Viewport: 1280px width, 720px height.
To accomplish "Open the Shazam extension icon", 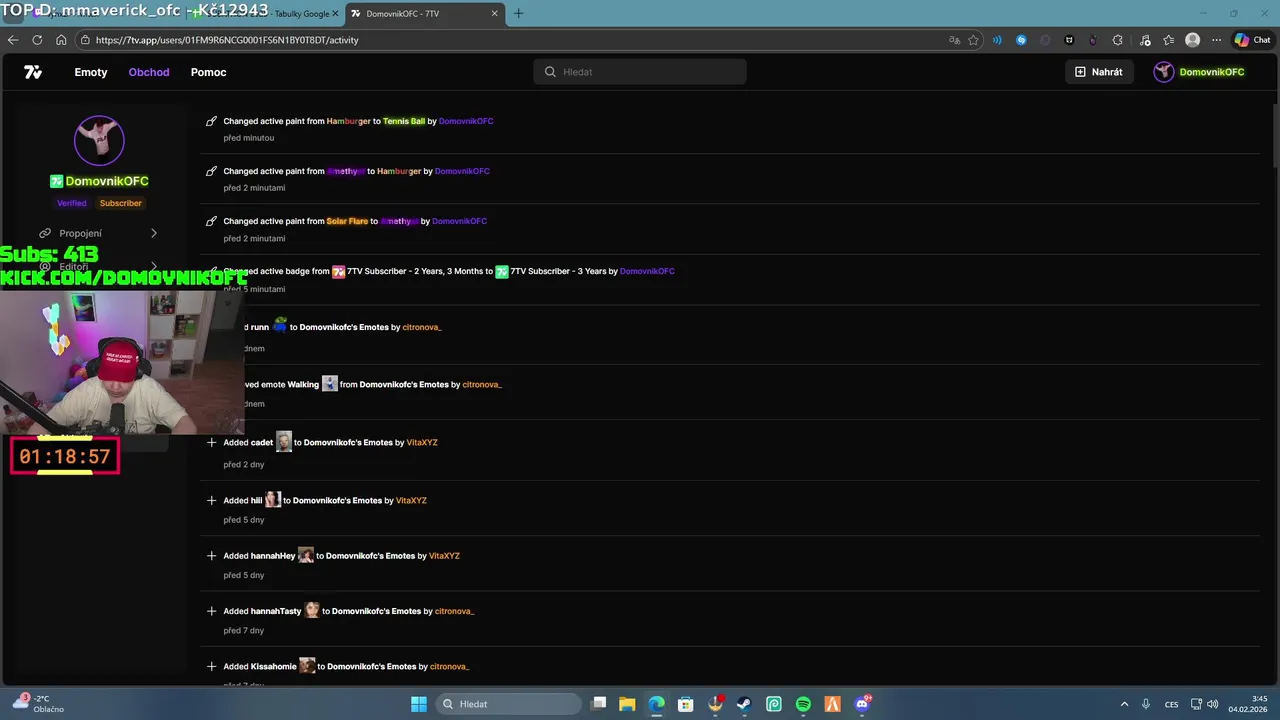I will [x=1021, y=40].
